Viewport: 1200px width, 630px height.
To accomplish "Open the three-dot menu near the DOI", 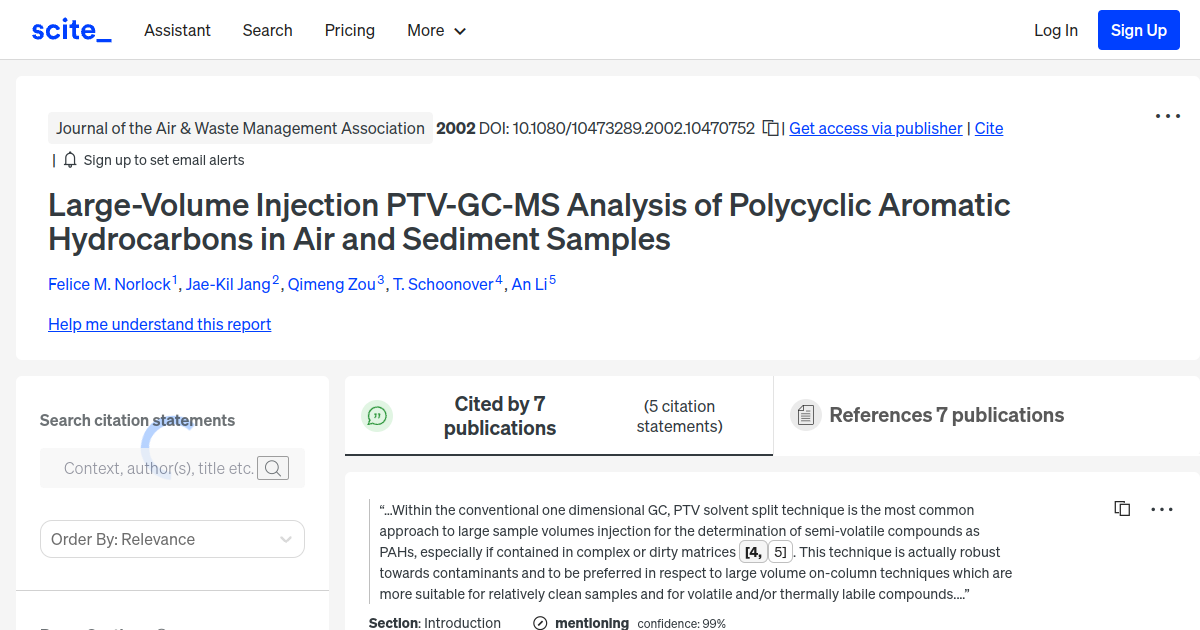I will [x=1167, y=116].
